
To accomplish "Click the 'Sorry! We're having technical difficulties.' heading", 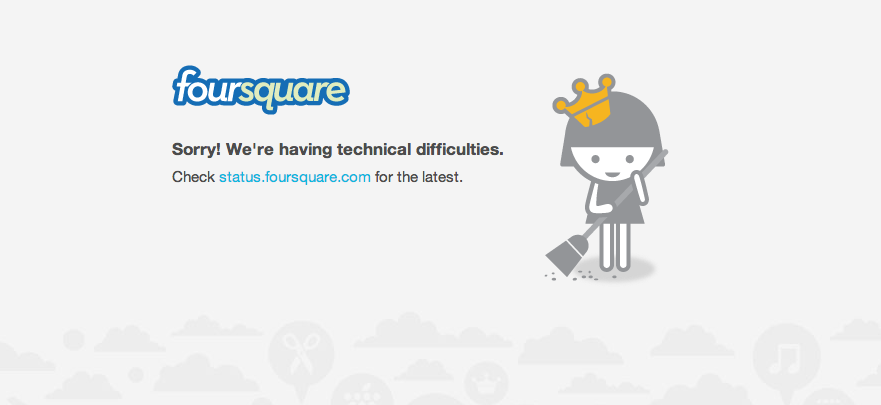I will click(338, 150).
